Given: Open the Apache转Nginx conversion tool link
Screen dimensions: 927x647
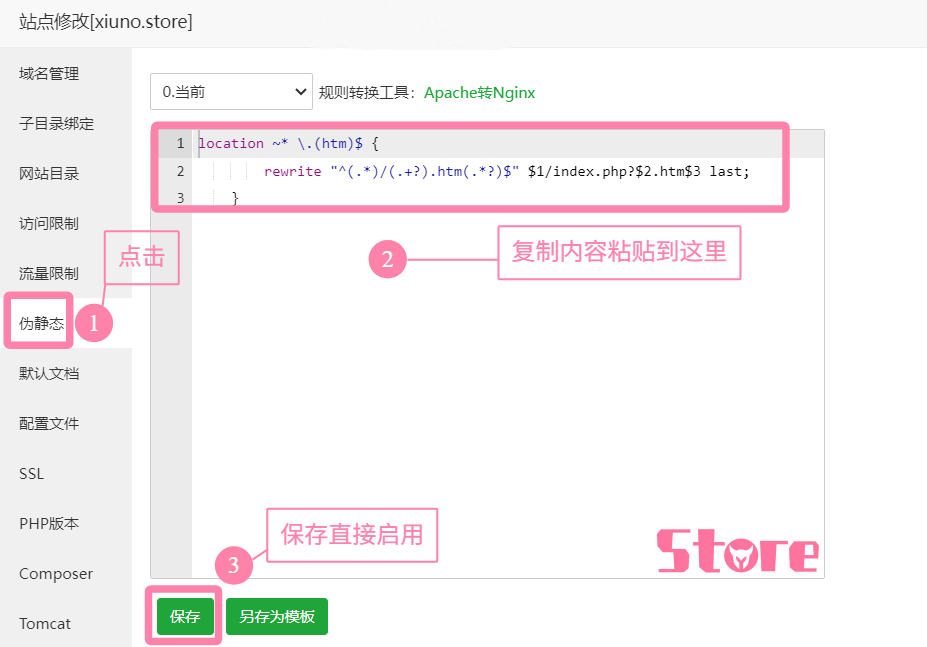Looking at the screenshot, I should (479, 92).
